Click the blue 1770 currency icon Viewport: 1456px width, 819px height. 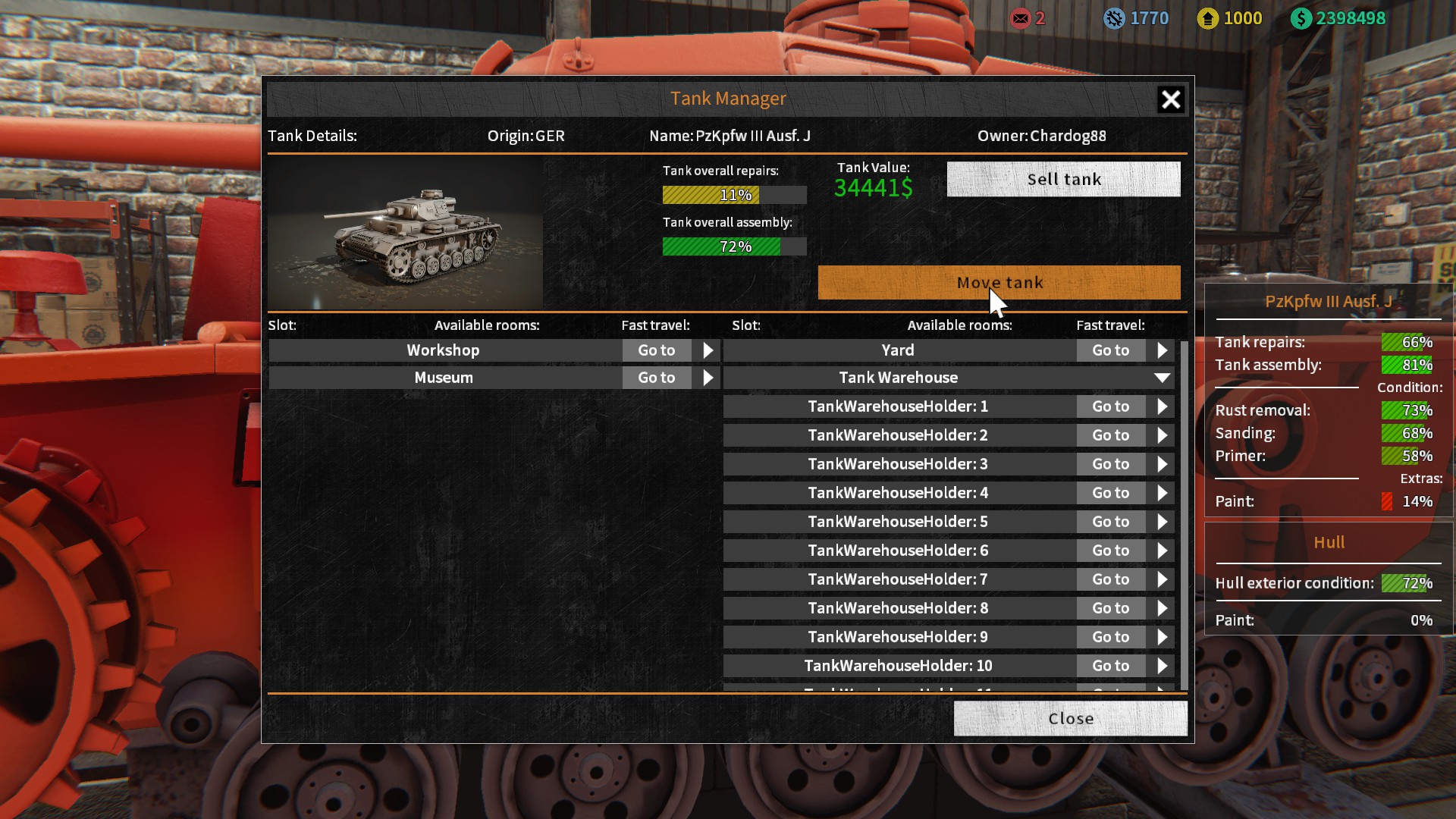(1114, 18)
